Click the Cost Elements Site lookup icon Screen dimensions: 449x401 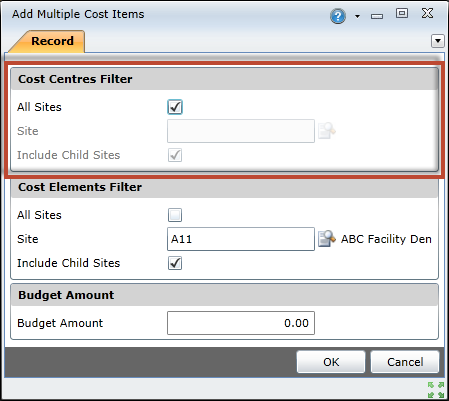(327, 239)
